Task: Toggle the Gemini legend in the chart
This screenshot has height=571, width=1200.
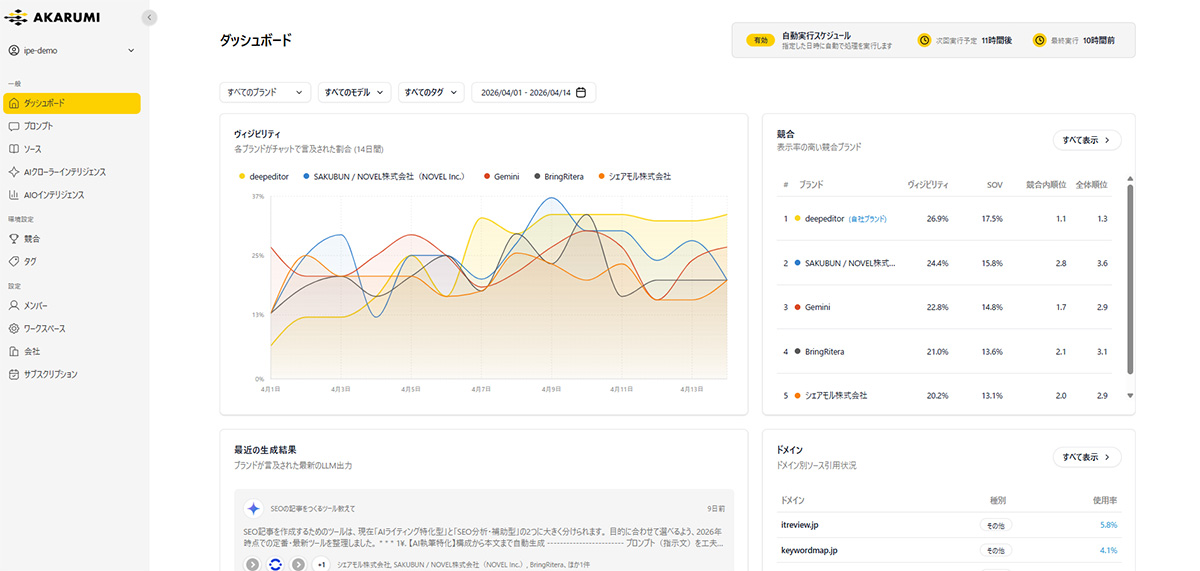Action: [x=501, y=176]
